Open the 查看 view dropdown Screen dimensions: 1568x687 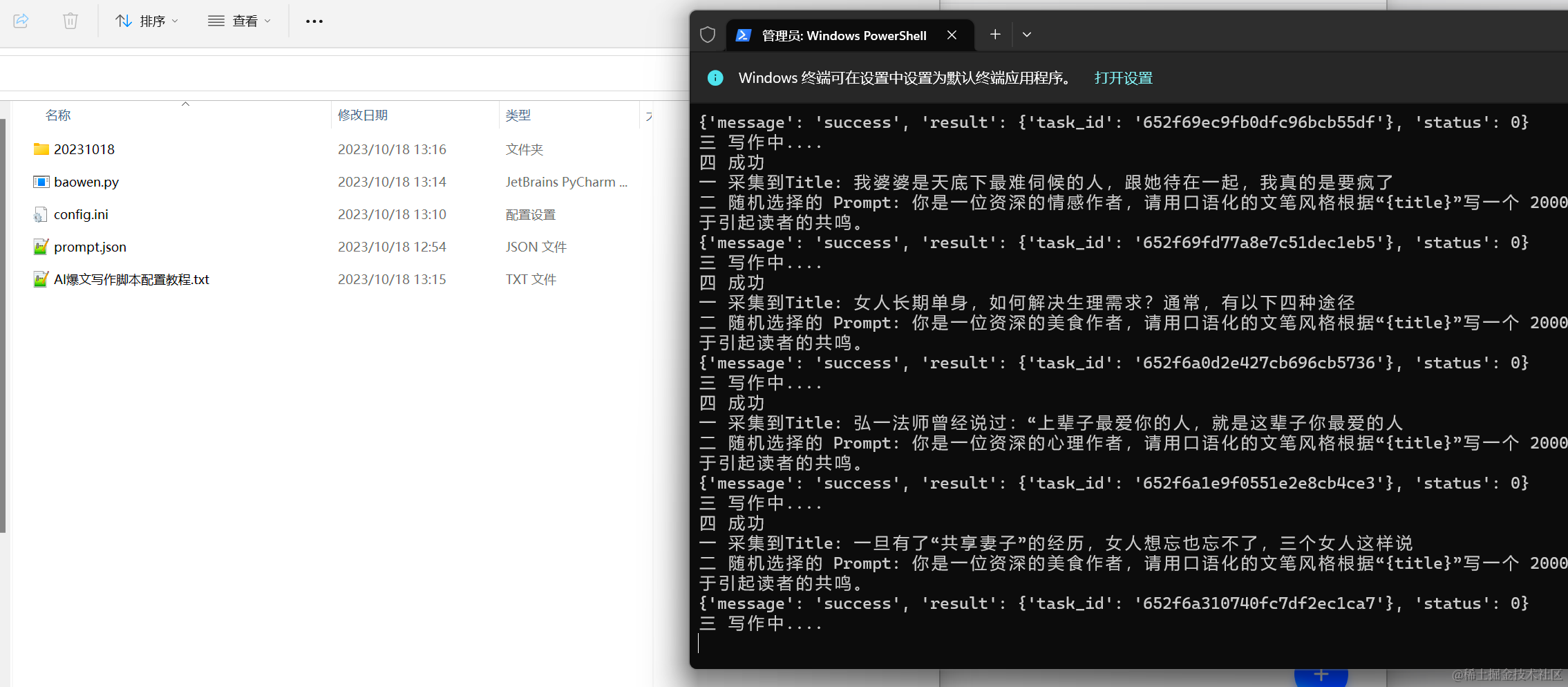[x=239, y=21]
